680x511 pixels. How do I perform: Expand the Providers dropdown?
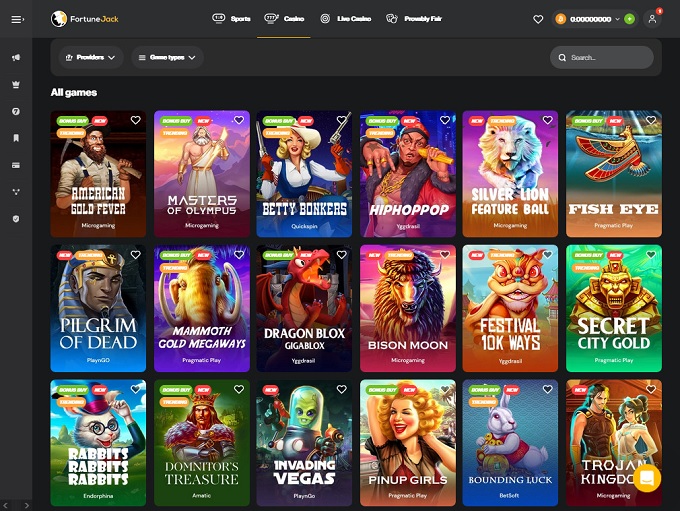coord(88,58)
